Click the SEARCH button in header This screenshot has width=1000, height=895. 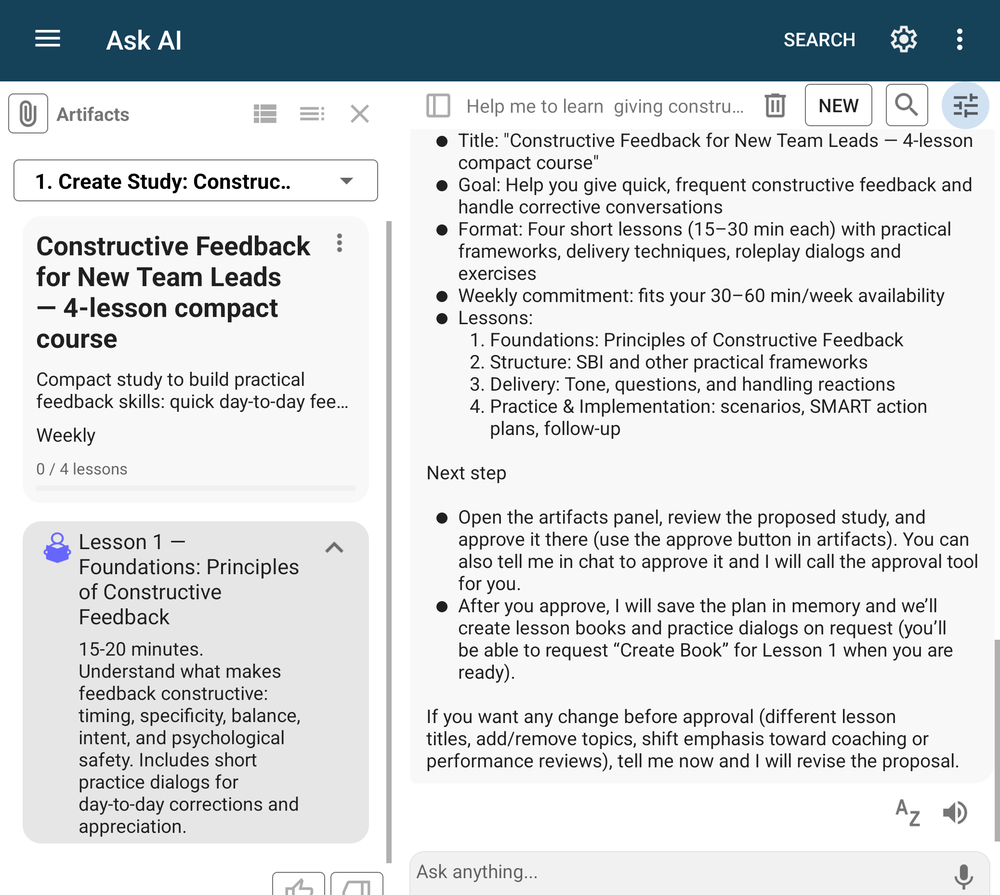click(x=819, y=40)
